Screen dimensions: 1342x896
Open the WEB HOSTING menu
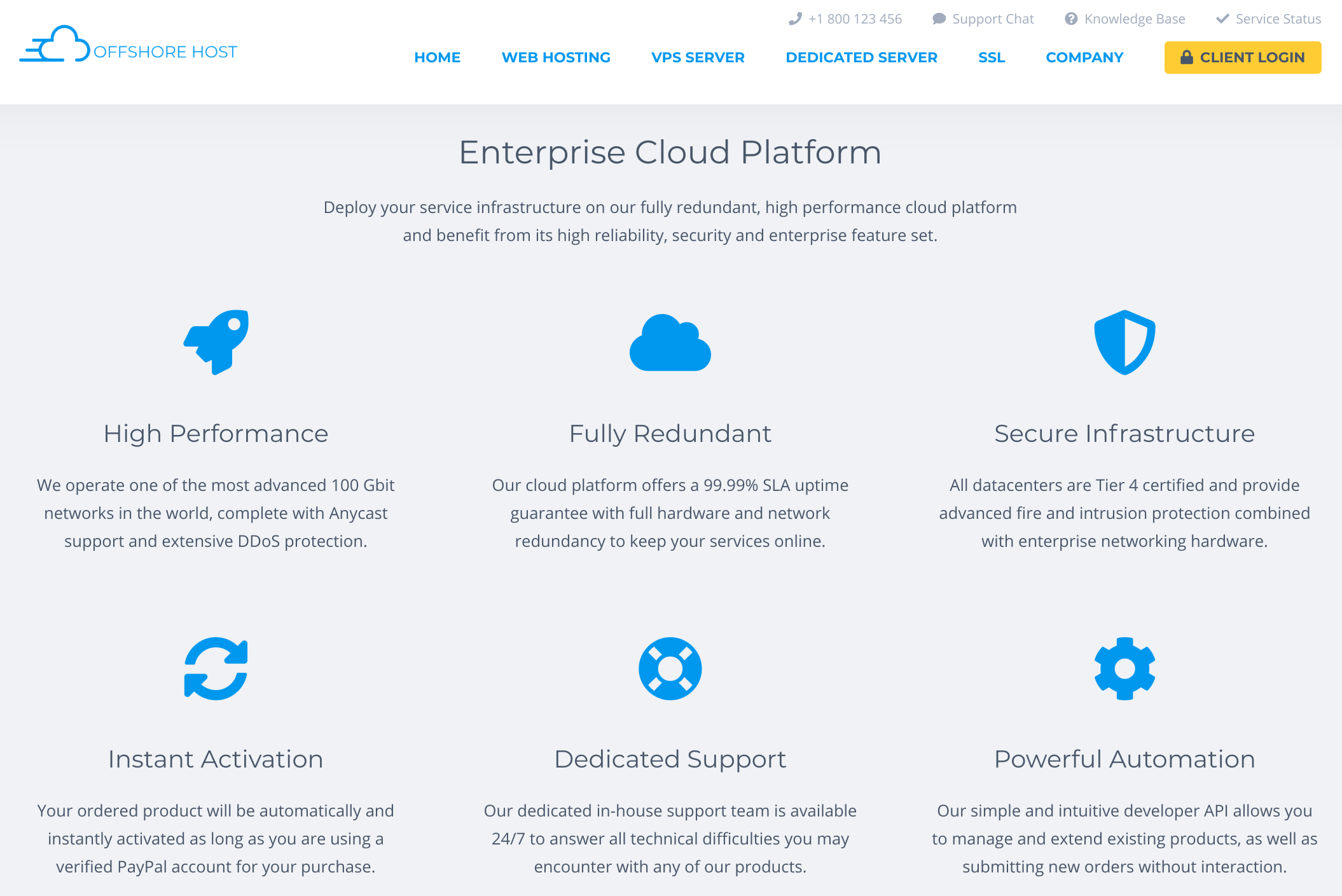point(556,57)
